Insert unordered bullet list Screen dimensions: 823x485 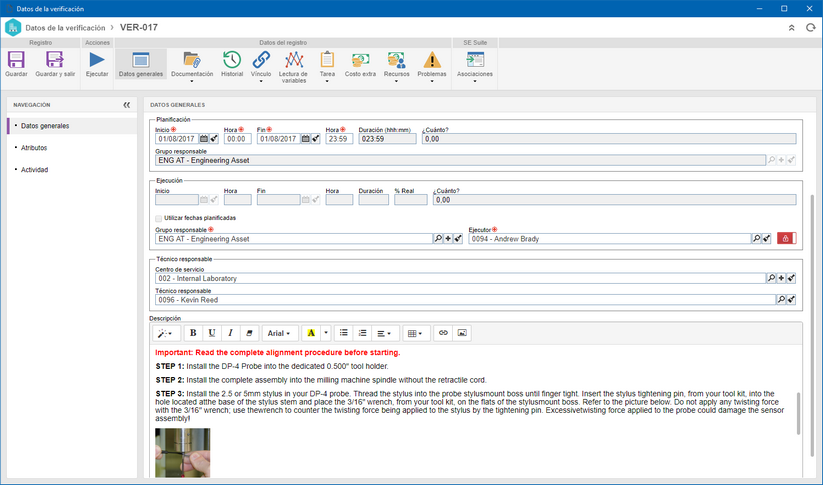click(x=344, y=333)
